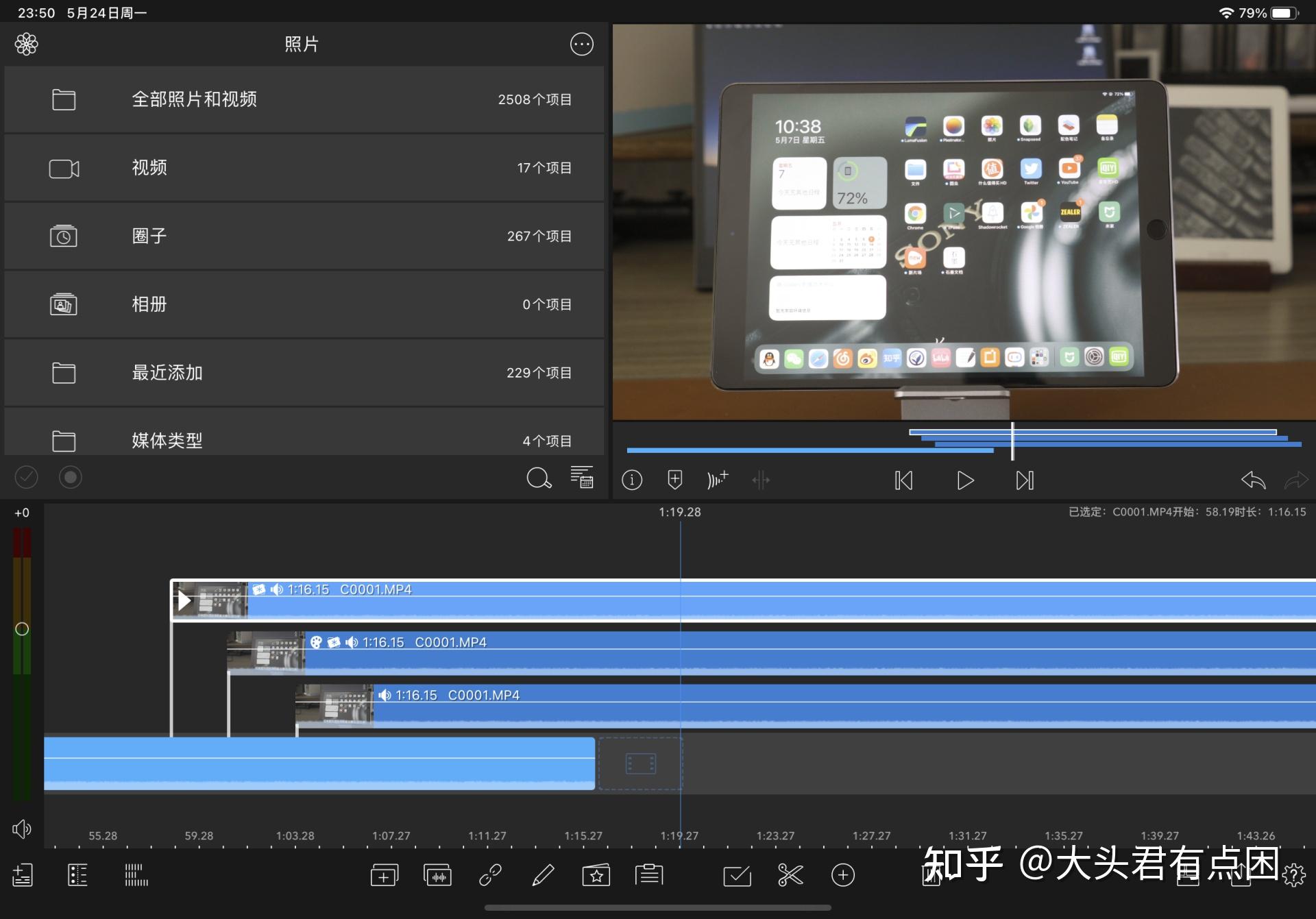Jump to the end of the timeline
Screen dimensions: 1316x919
(1025, 480)
